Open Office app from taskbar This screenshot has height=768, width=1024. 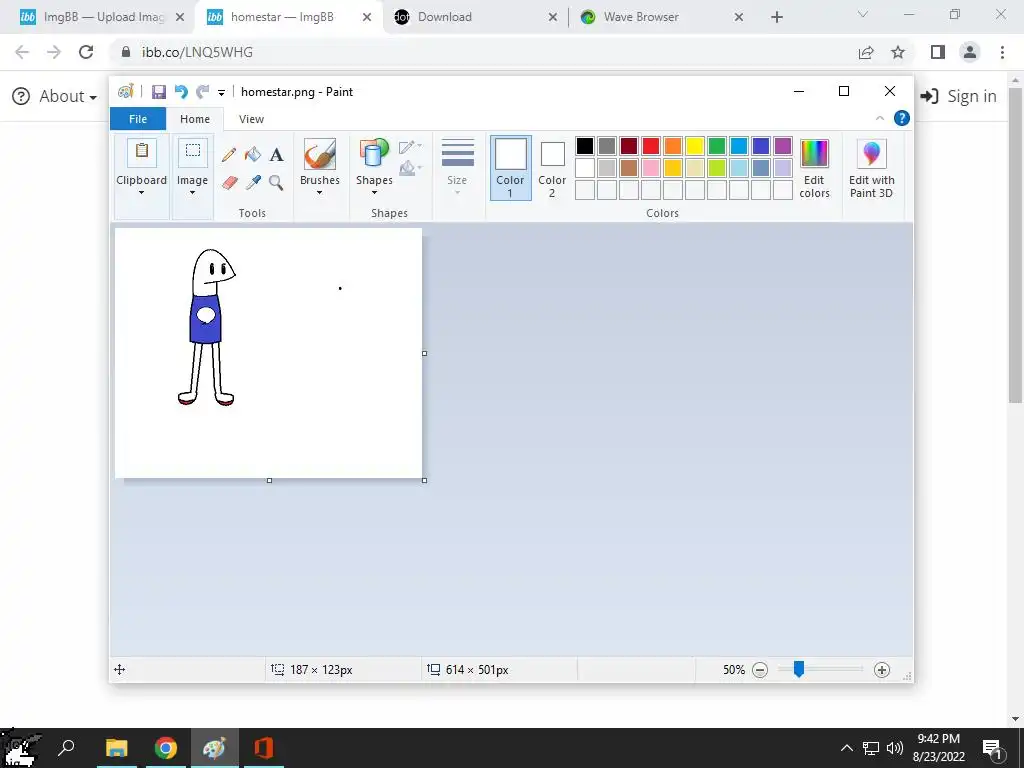click(264, 748)
